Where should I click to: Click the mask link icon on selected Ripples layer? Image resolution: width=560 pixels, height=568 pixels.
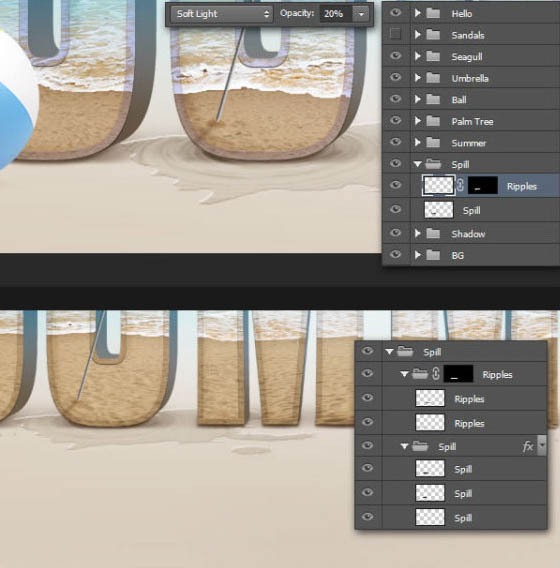(460, 185)
